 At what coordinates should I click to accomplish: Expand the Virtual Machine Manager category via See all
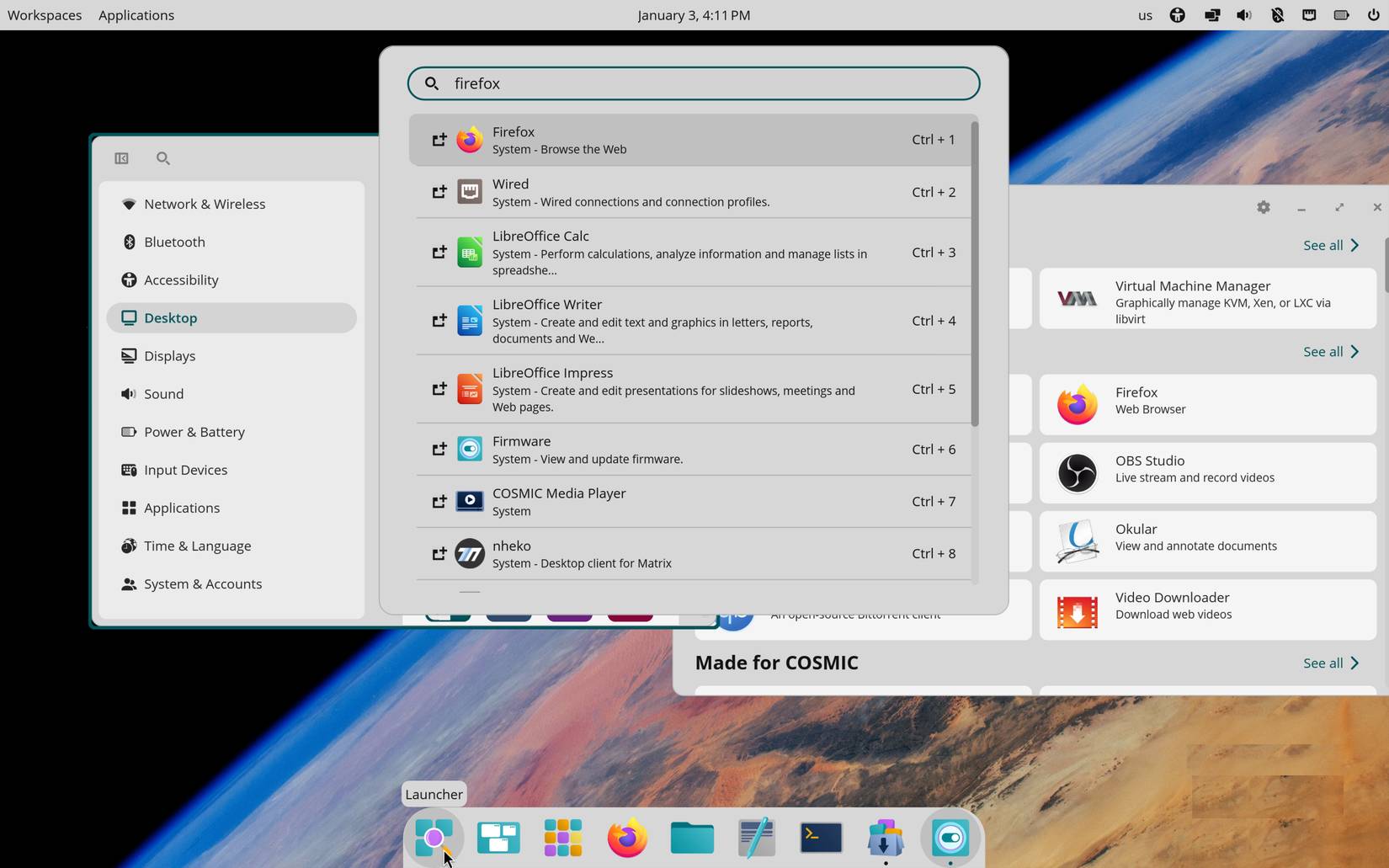pos(1330,245)
